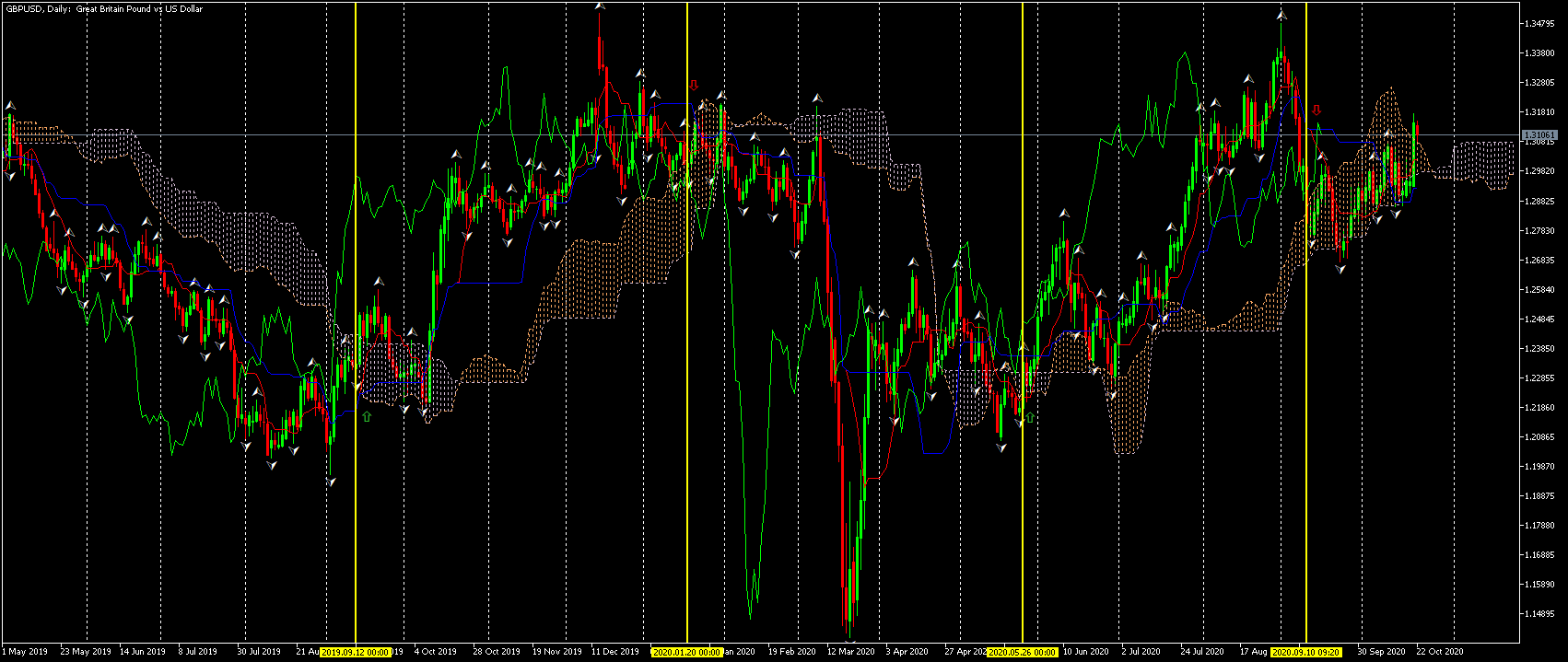
Task: Click the 30 Jul 2019 date label
Action: coord(259,652)
